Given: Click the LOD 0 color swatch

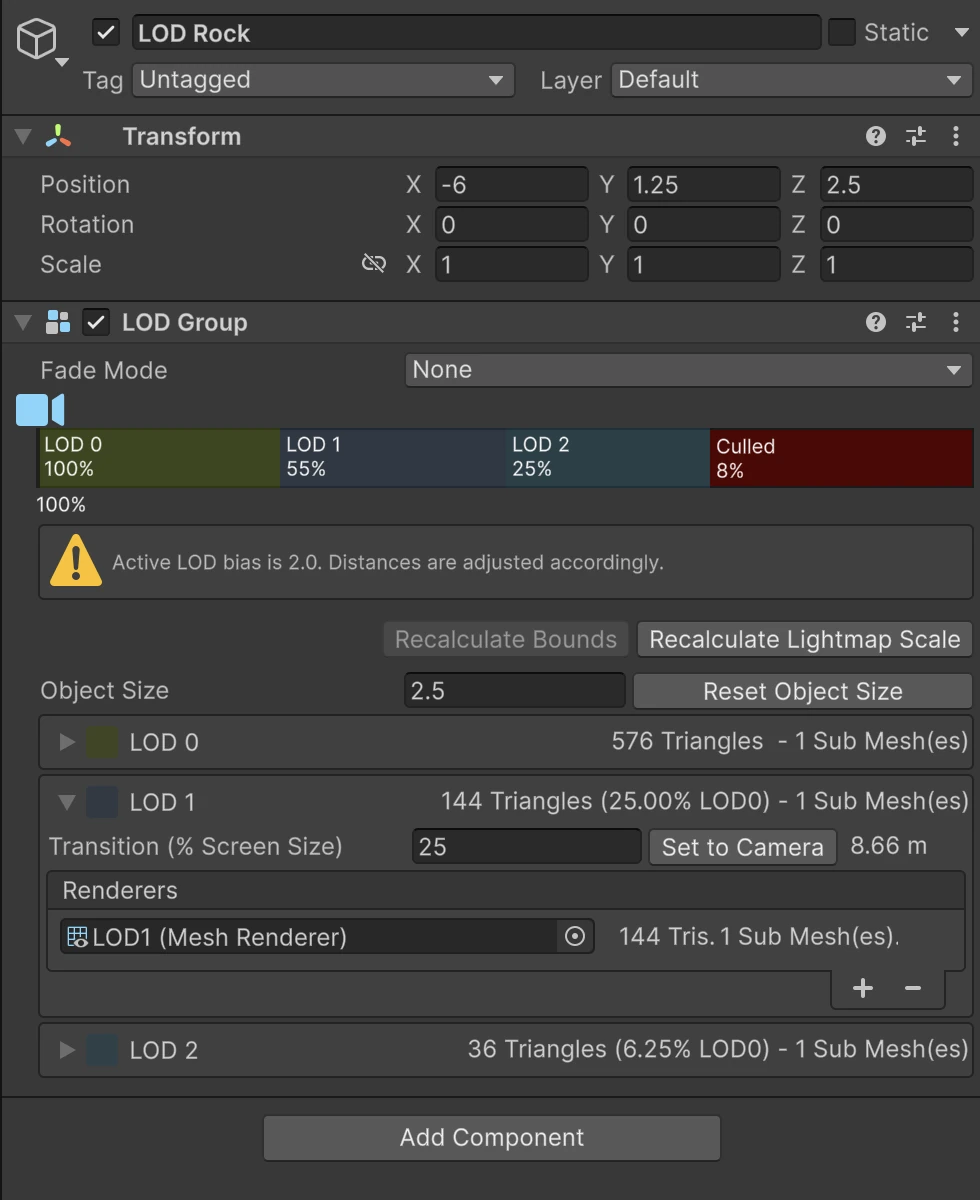Looking at the screenshot, I should tap(102, 742).
